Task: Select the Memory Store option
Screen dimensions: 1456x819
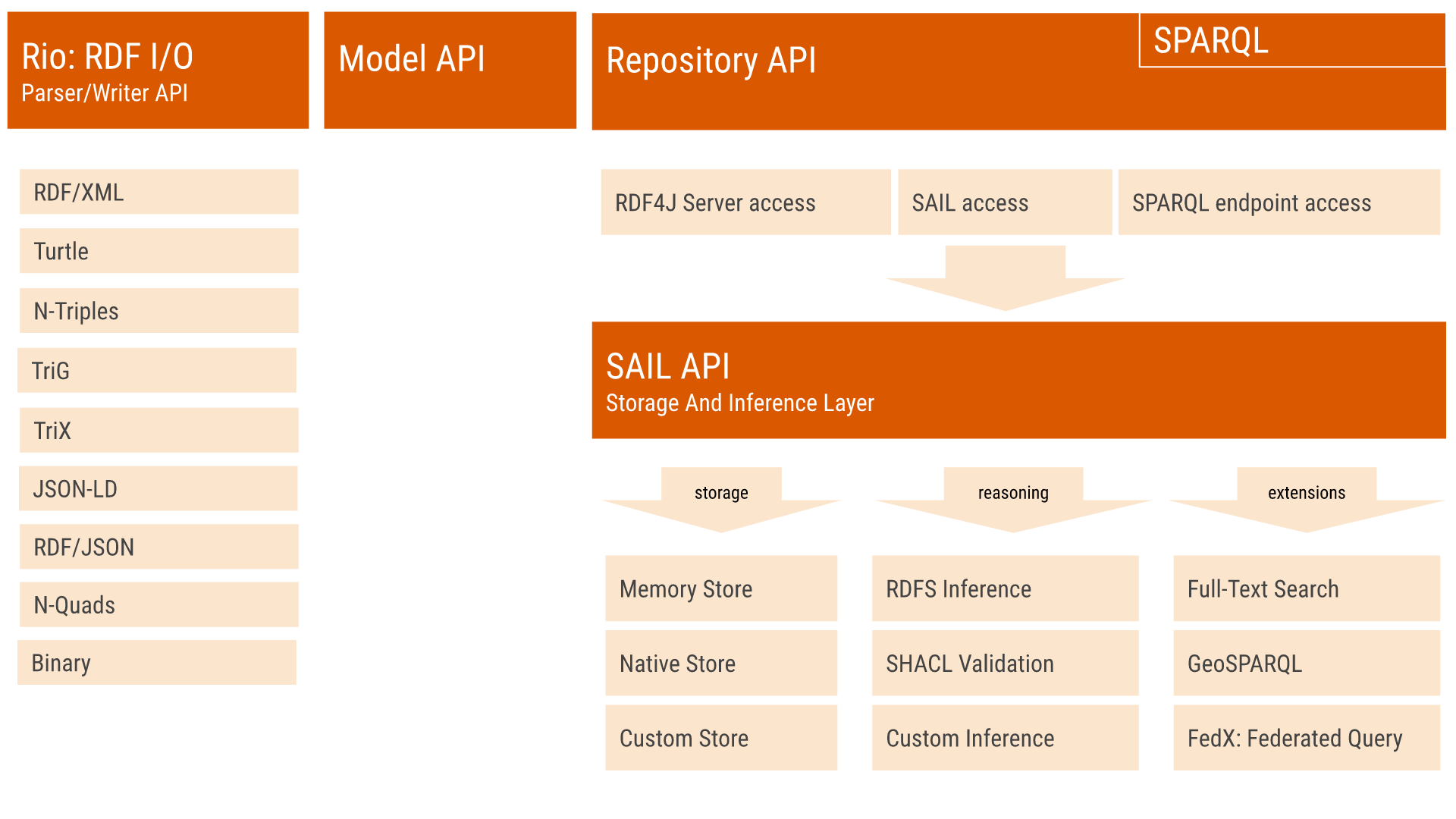Action: [x=720, y=588]
